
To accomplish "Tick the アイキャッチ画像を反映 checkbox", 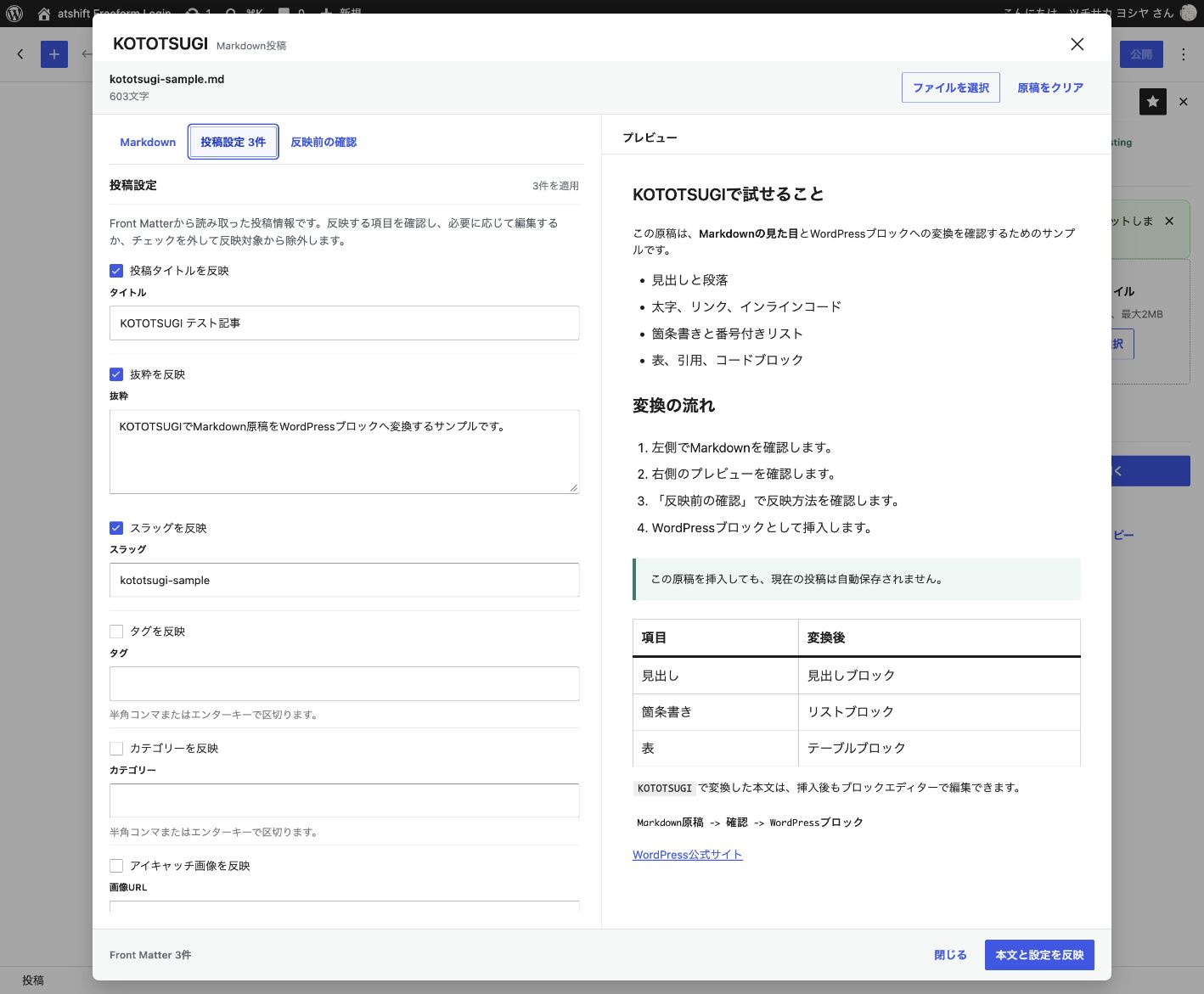I will [x=116, y=866].
